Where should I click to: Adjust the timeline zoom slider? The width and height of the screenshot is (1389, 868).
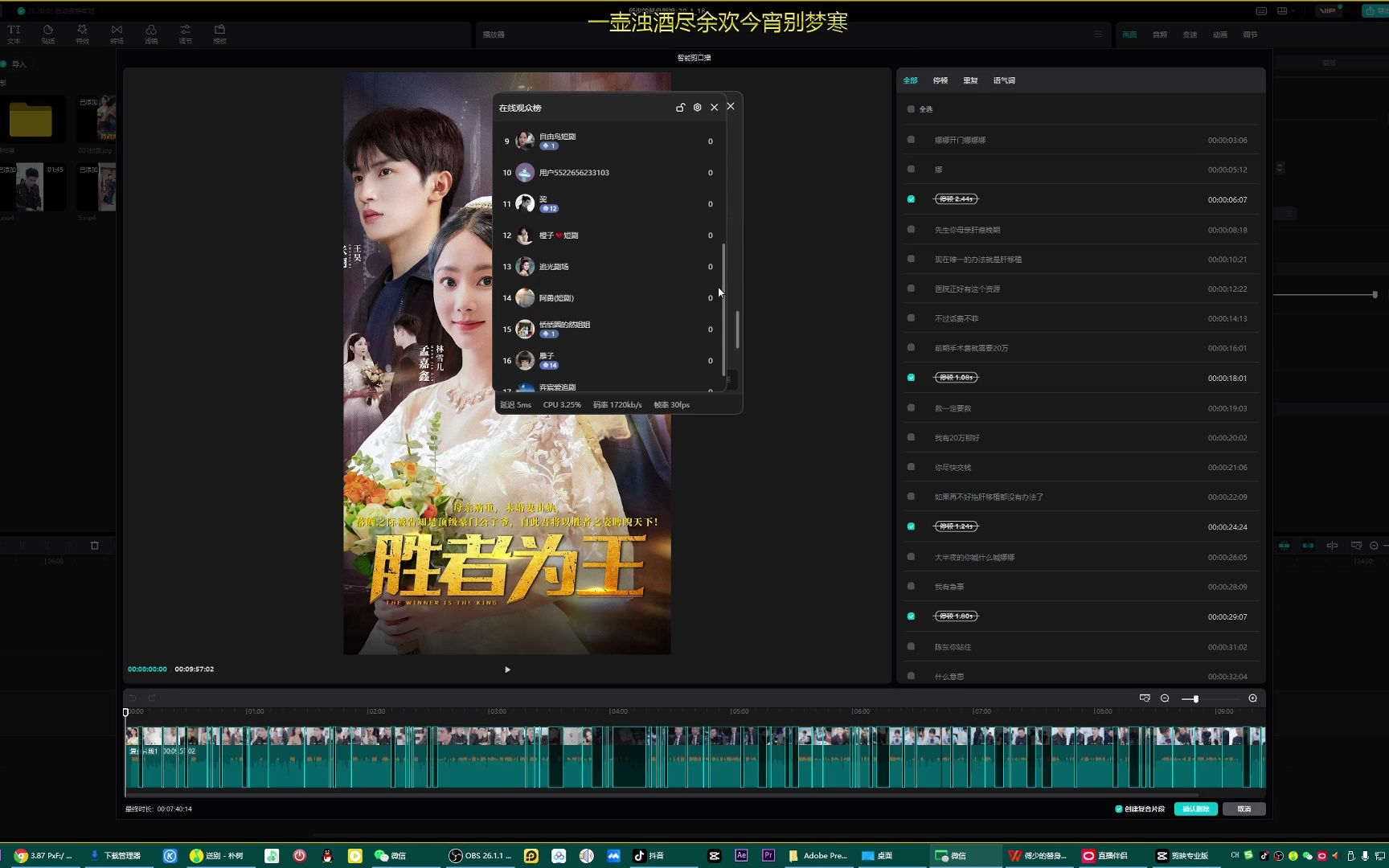click(x=1195, y=699)
